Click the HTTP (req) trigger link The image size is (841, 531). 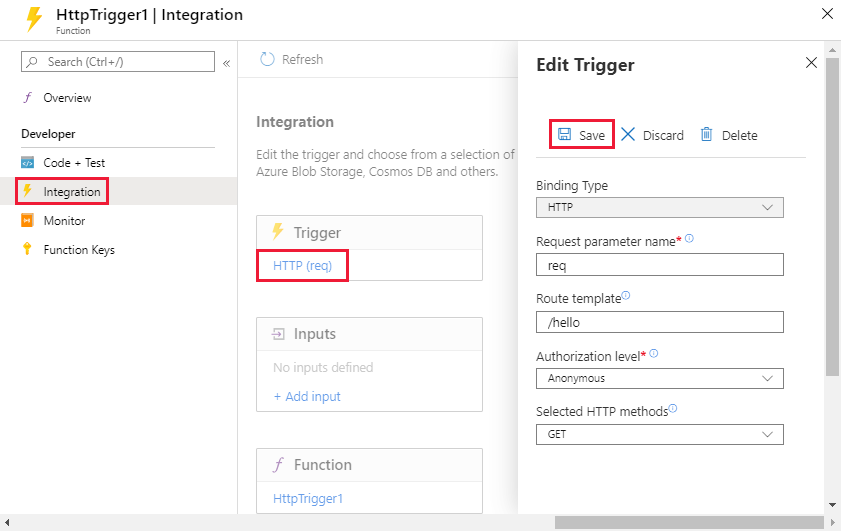(x=303, y=266)
